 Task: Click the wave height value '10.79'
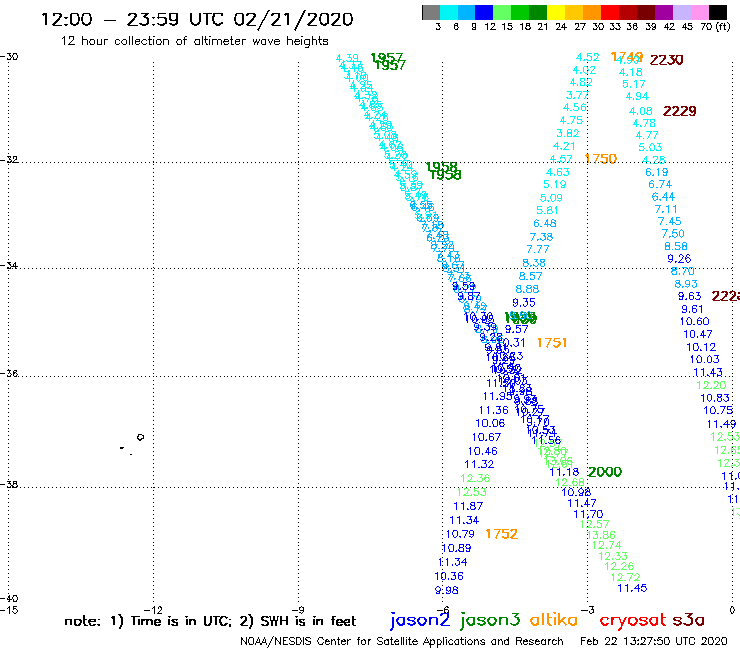(x=460, y=534)
